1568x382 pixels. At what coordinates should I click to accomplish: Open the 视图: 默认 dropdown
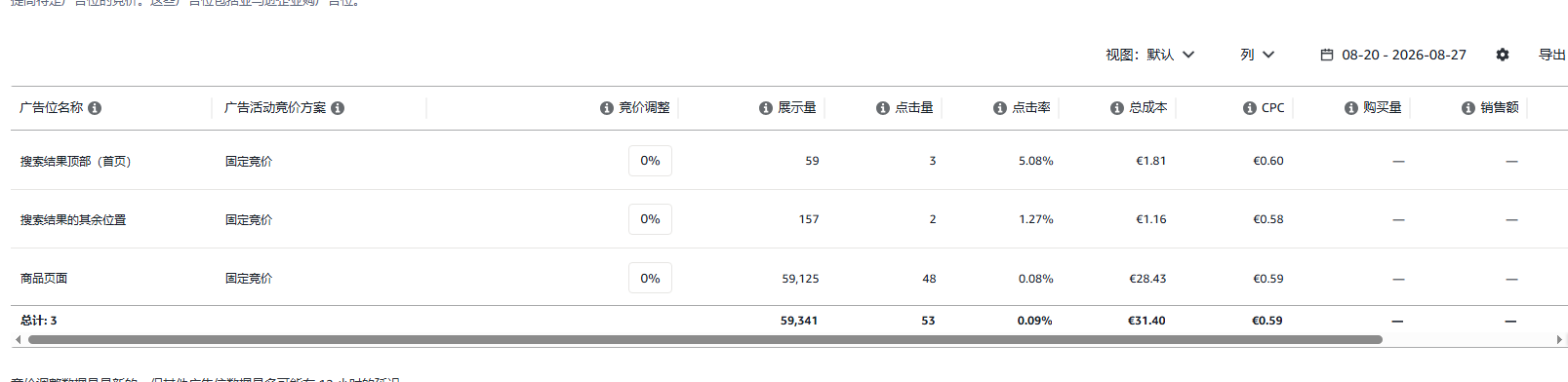point(1150,55)
